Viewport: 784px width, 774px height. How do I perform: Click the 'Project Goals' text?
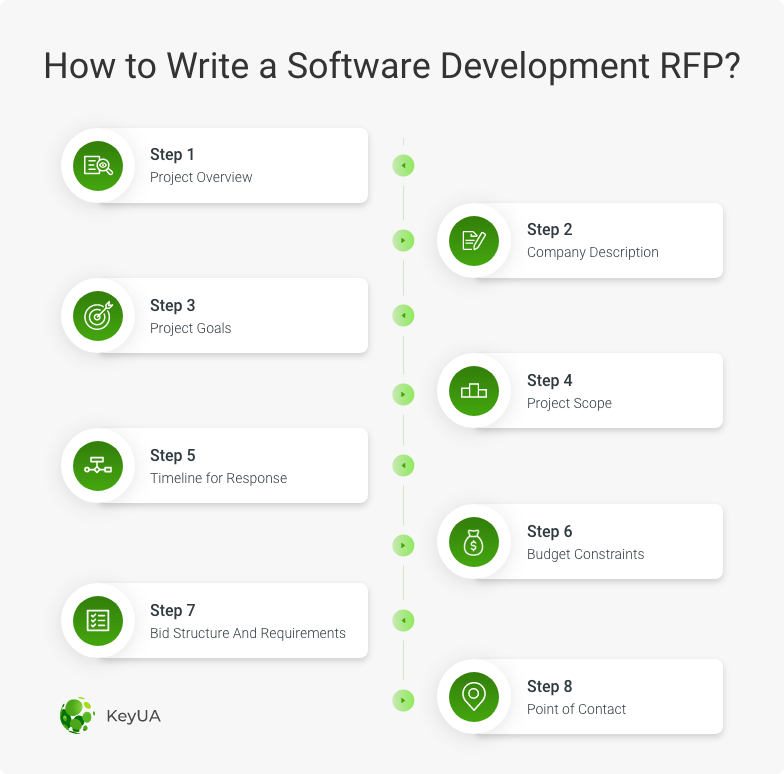[190, 328]
